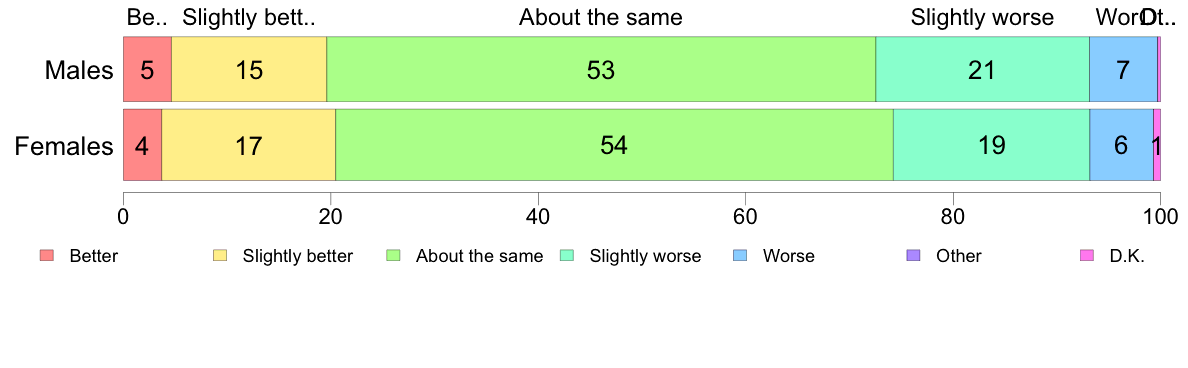Click the purple Other legend swatch
The image size is (1188, 368).
[914, 256]
